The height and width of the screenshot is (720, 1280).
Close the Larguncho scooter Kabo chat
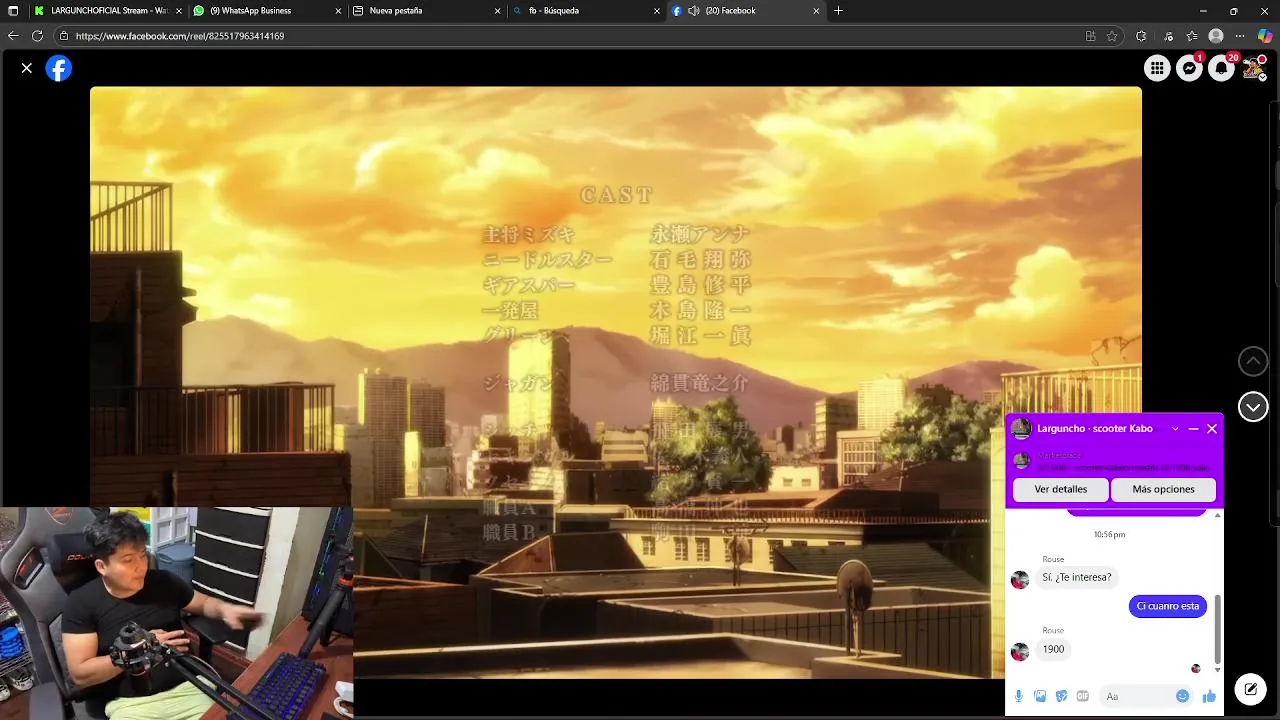(x=1212, y=429)
